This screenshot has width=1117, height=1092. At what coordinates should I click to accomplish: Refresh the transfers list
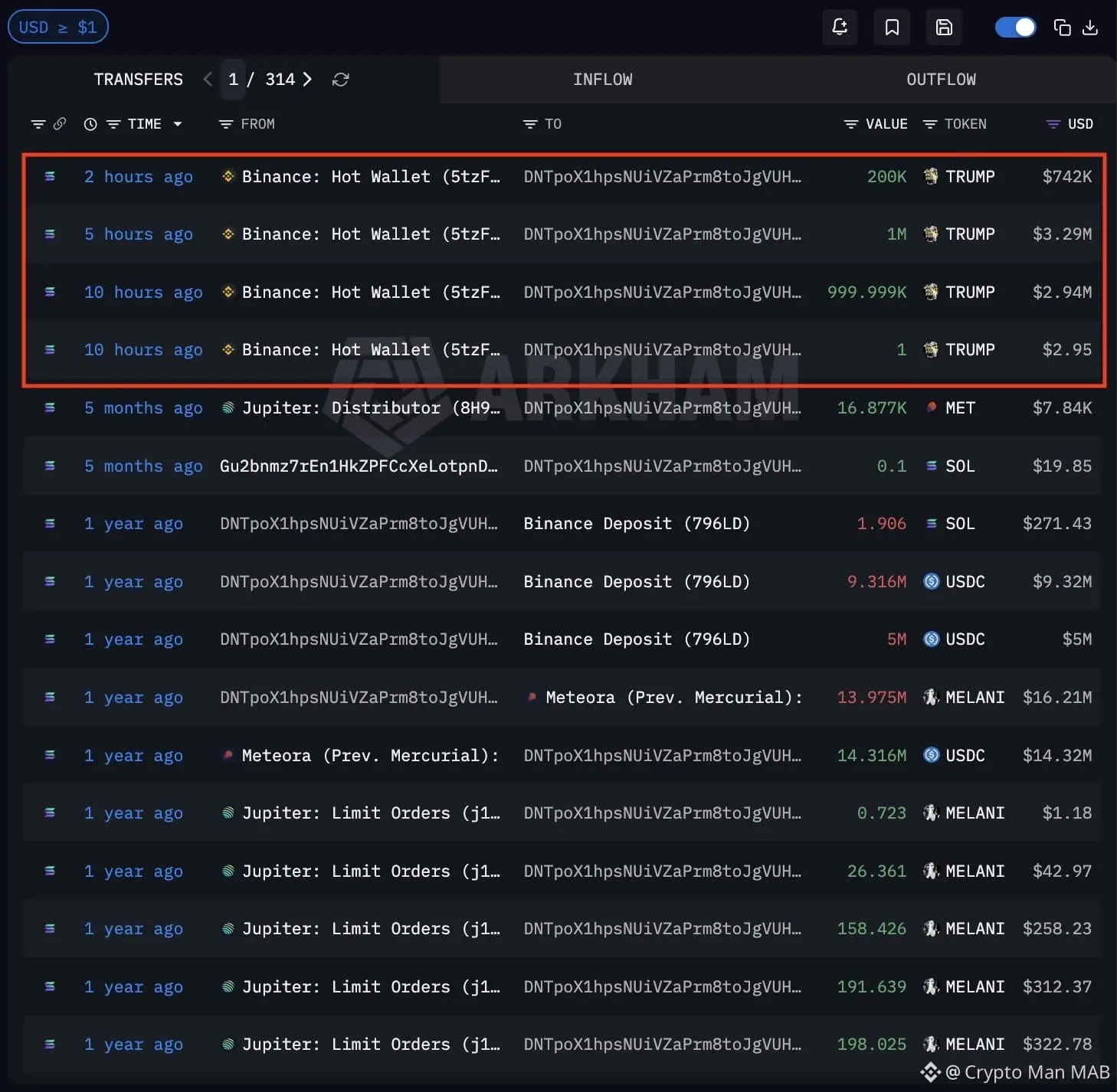(341, 80)
